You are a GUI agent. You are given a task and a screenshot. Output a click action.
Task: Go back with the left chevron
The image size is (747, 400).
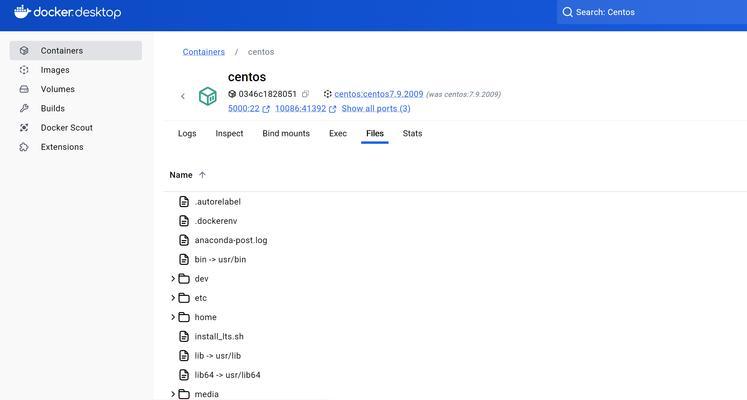pos(182,96)
